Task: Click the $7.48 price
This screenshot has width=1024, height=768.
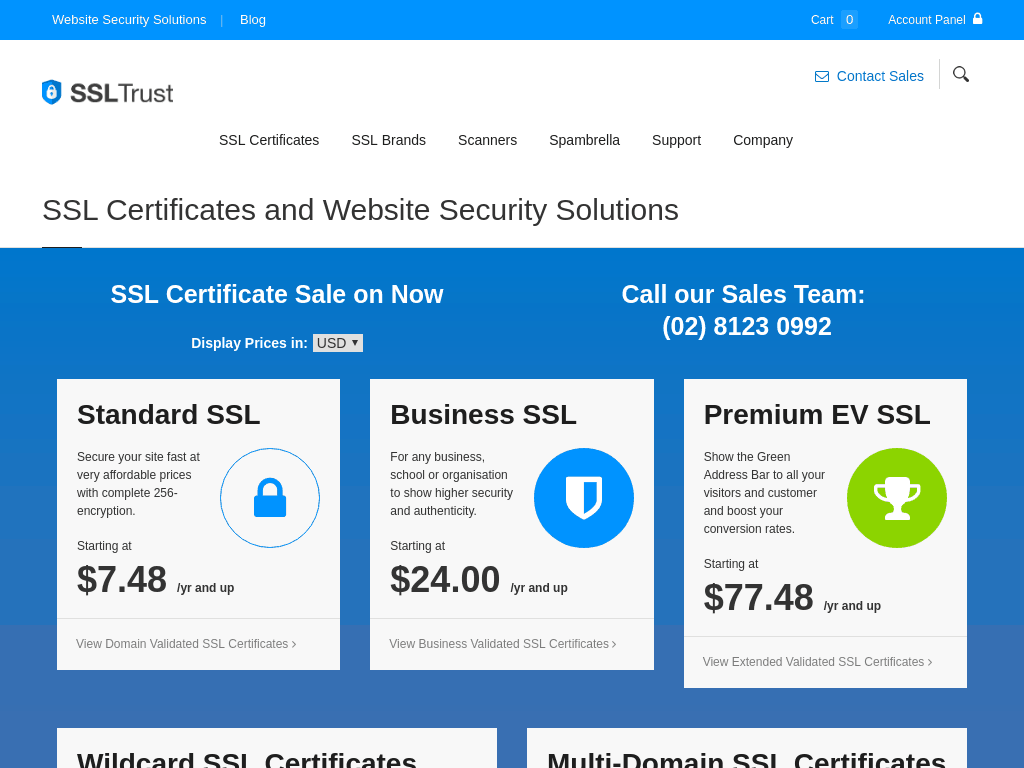Action: click(121, 580)
